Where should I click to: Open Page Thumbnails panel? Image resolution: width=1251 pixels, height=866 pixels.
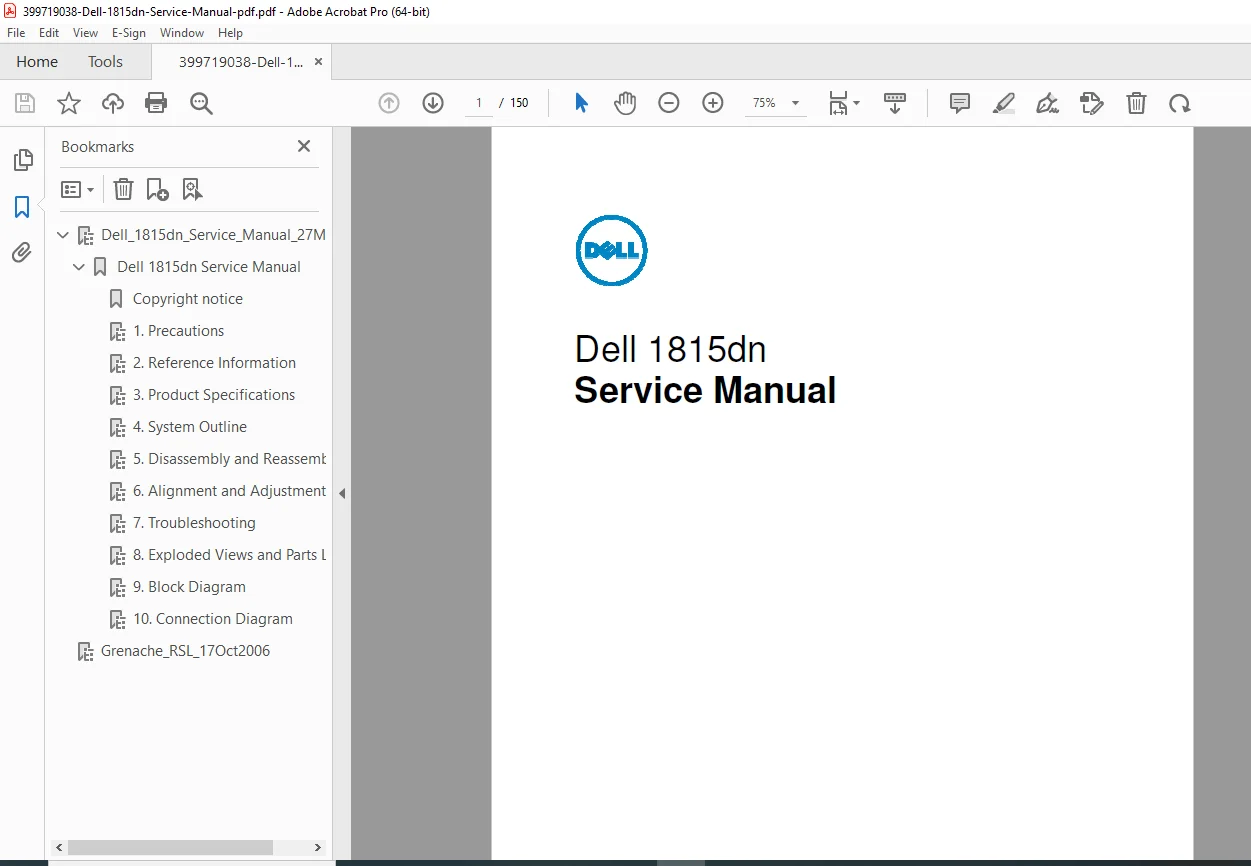[22, 160]
